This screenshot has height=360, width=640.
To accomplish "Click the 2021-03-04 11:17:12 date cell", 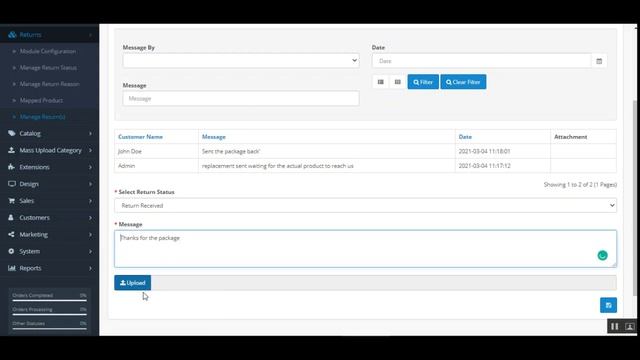I will [x=502, y=166].
